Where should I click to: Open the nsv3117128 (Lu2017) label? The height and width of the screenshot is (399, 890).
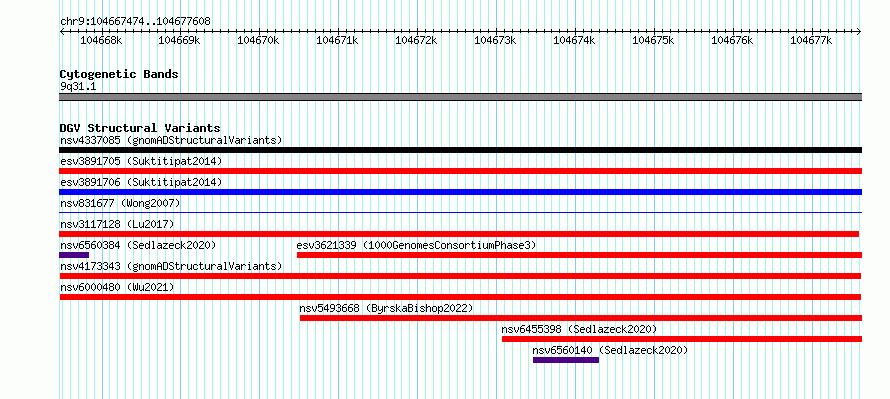(x=117, y=224)
